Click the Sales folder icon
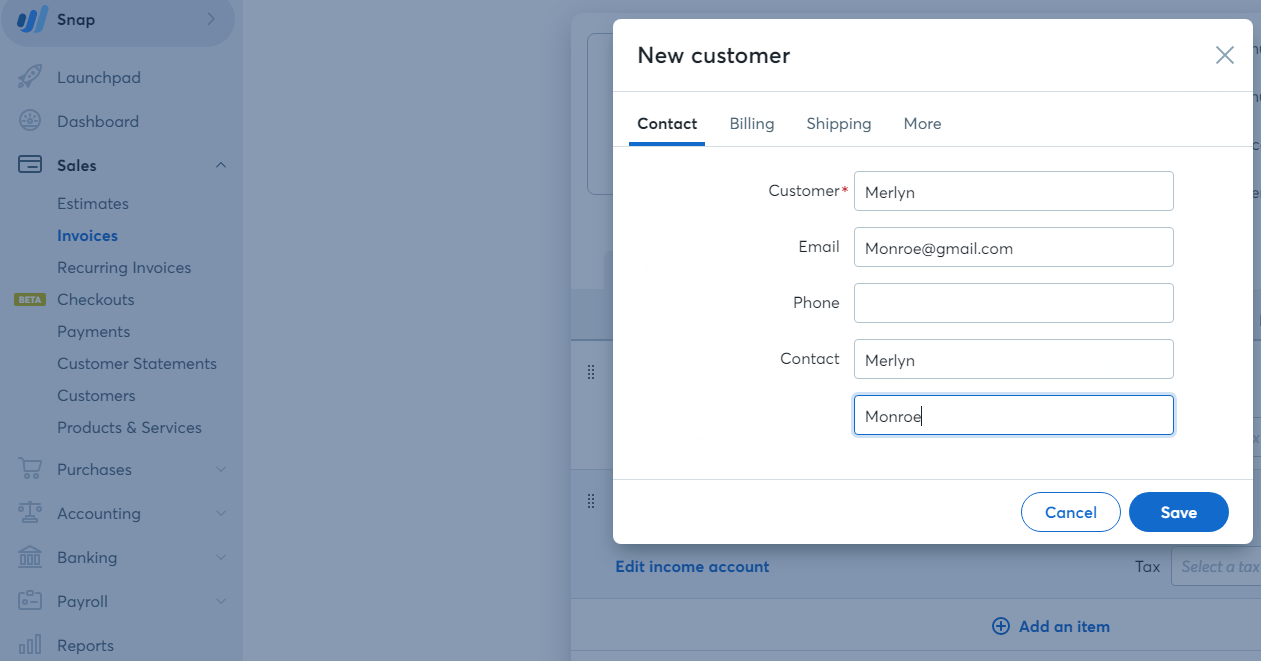 click(x=28, y=165)
